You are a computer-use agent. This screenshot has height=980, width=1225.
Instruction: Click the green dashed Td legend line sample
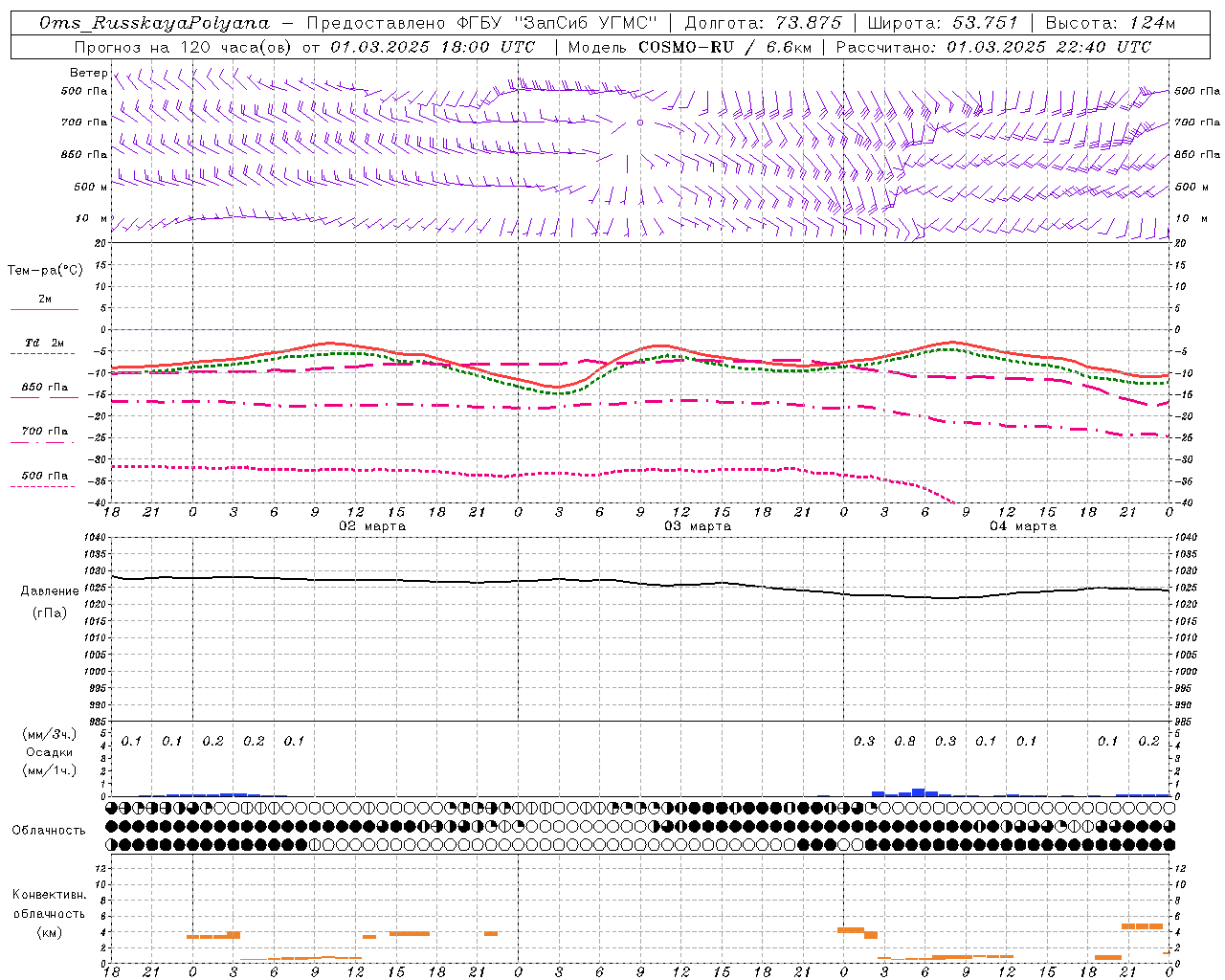pyautogui.click(x=44, y=353)
